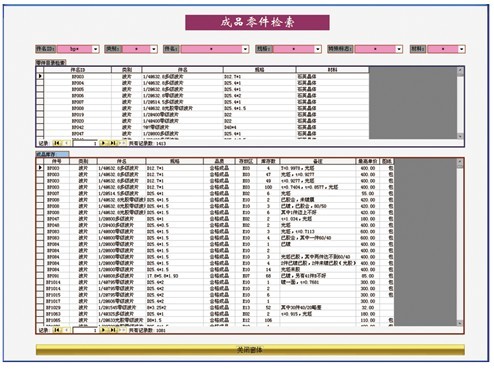Image resolution: width=494 pixels, height=369 pixels.
Task: Click the stock quantity cell 106
Action: tap(268, 320)
